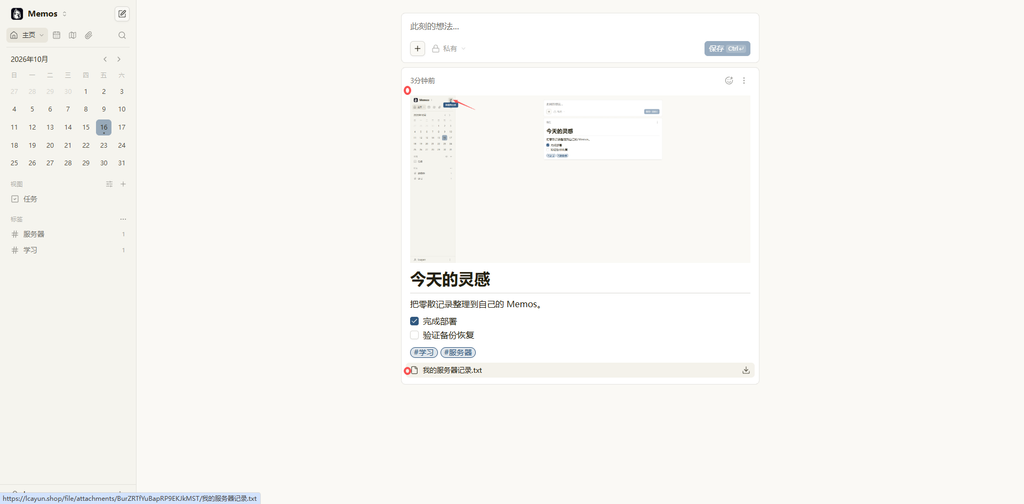Open the tags section more-options dots

click(123, 219)
